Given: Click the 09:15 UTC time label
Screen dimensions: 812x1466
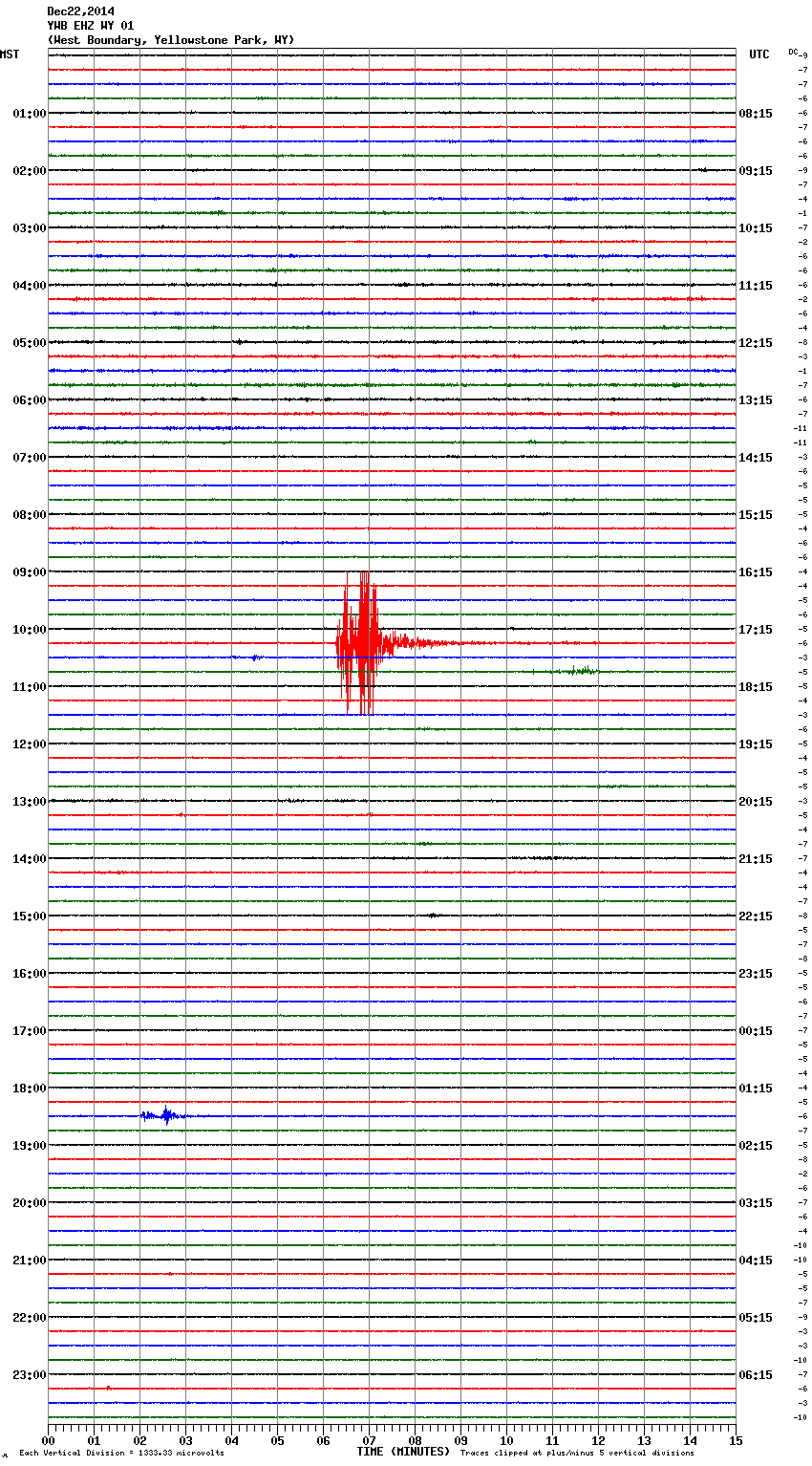Looking at the screenshot, I should point(756,171).
